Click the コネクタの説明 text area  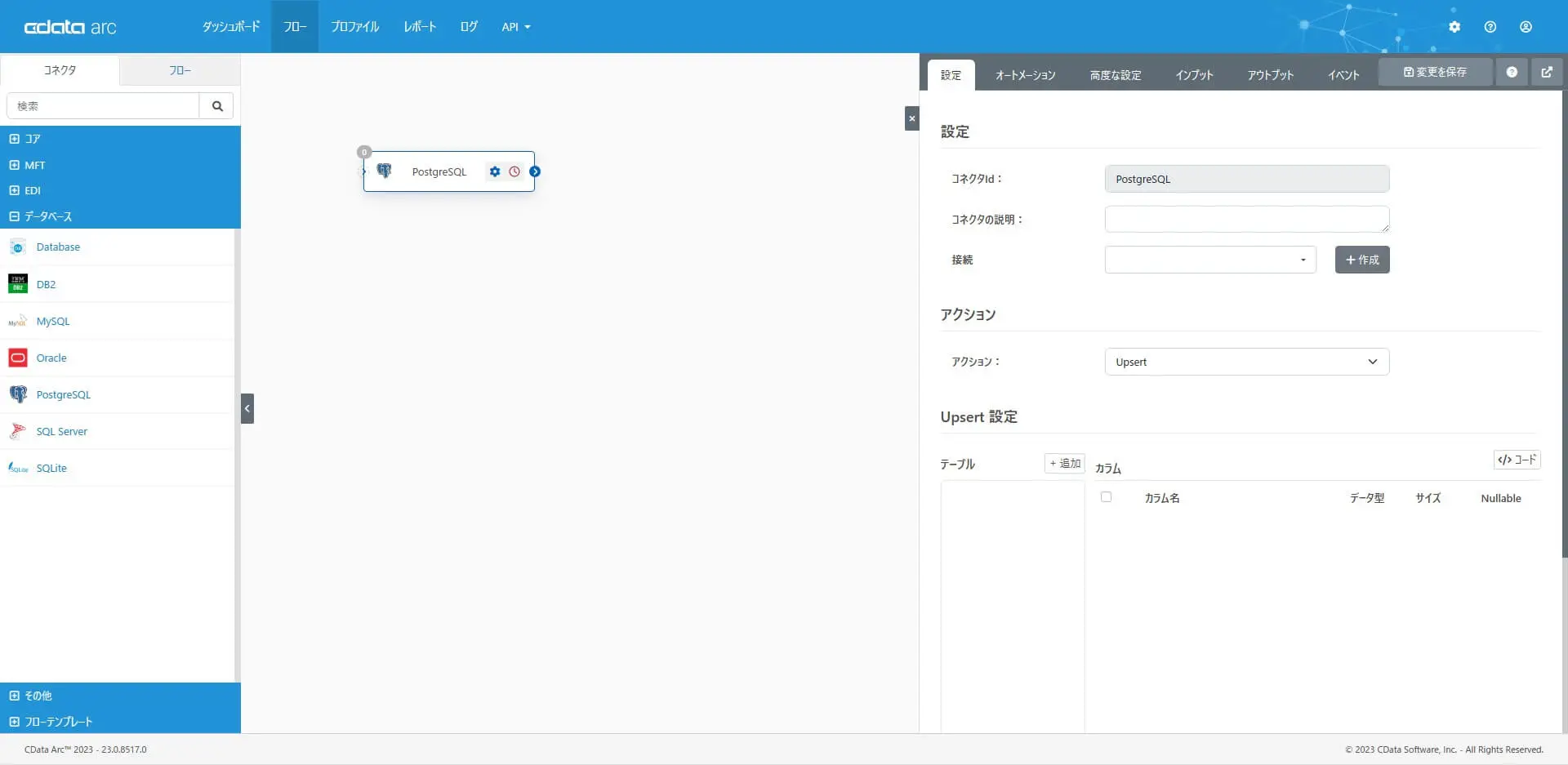[1247, 219]
